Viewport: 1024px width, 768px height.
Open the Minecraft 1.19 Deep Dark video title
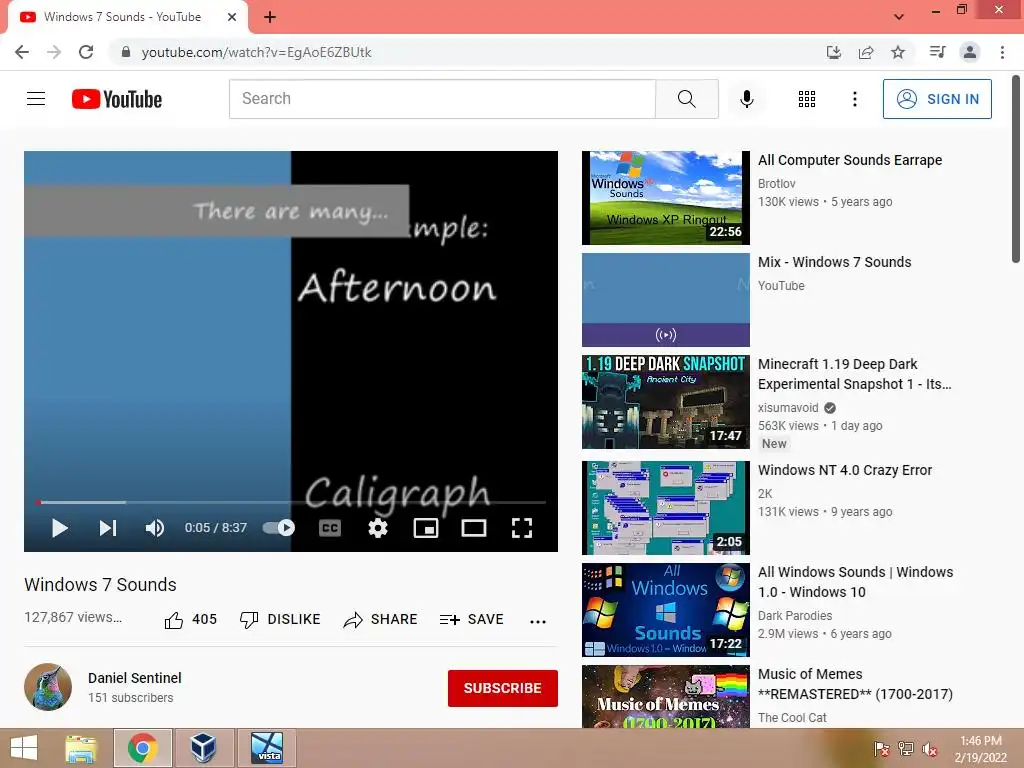(x=854, y=374)
